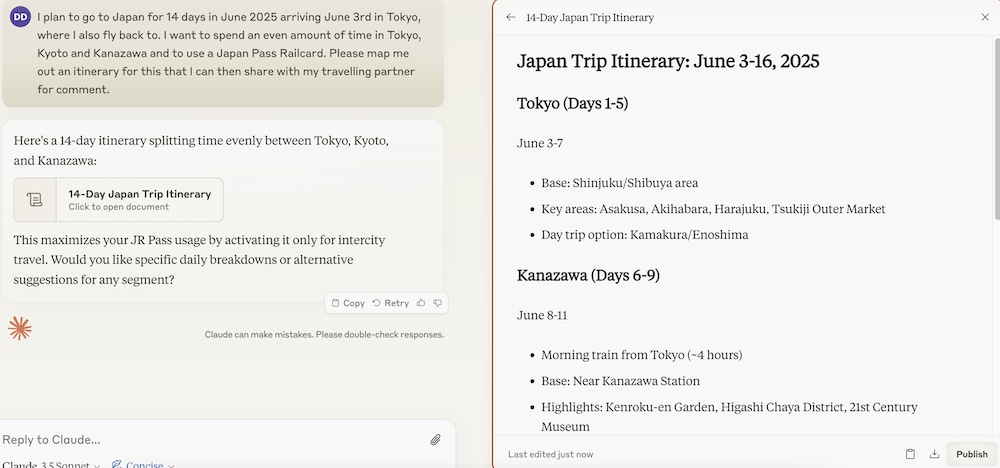This screenshot has width=1000, height=468.
Task: Publish the itinerary artifact
Action: point(972,454)
